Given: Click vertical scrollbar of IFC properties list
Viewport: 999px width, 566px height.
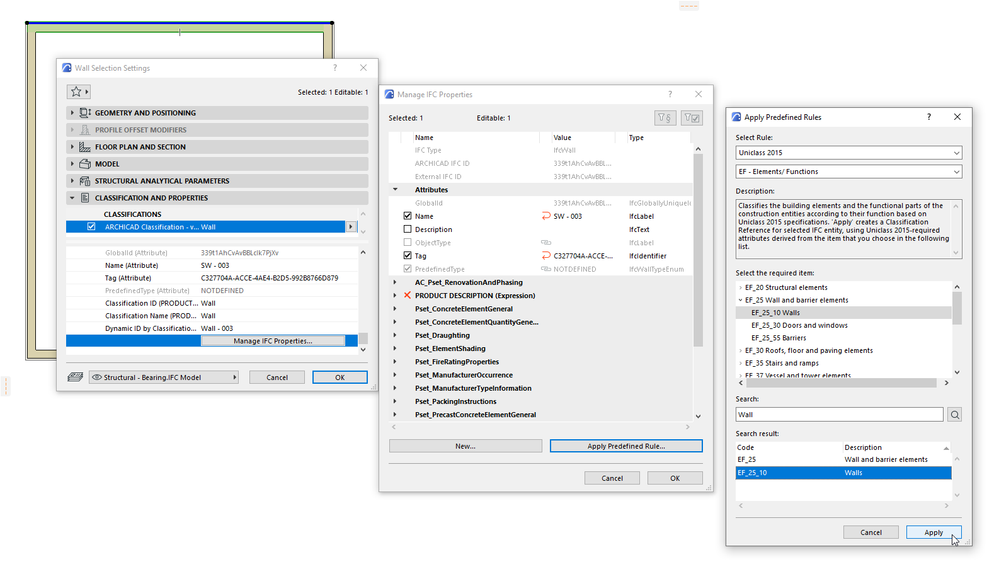Looking at the screenshot, I should (x=698, y=250).
